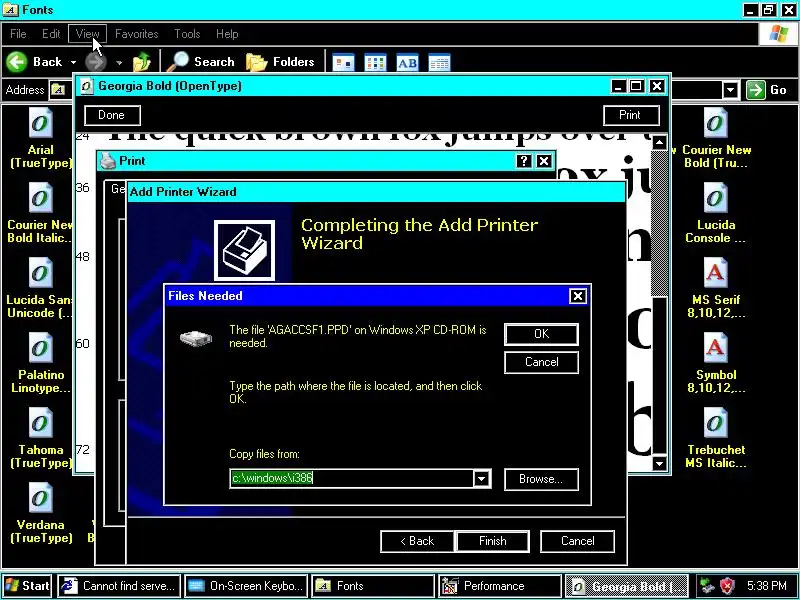The image size is (800, 600).
Task: Open the File menu
Action: (18, 34)
